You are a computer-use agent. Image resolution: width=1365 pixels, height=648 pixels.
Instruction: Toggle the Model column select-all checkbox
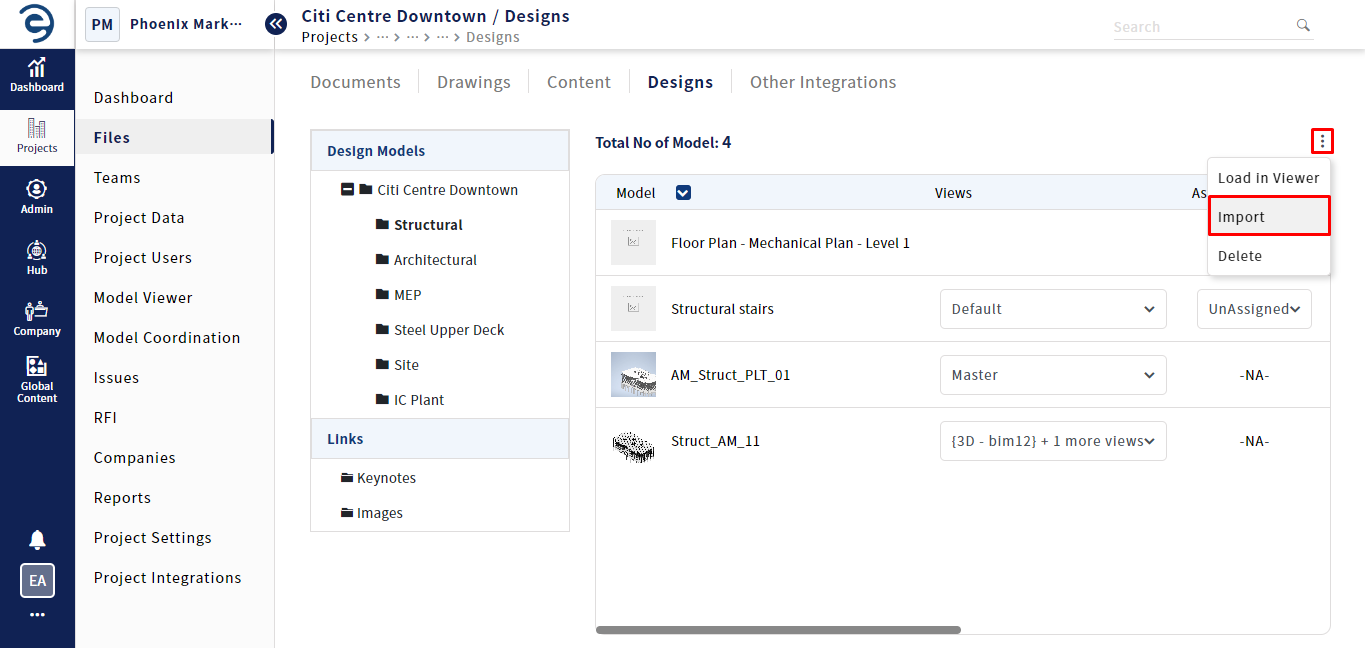[x=683, y=193]
